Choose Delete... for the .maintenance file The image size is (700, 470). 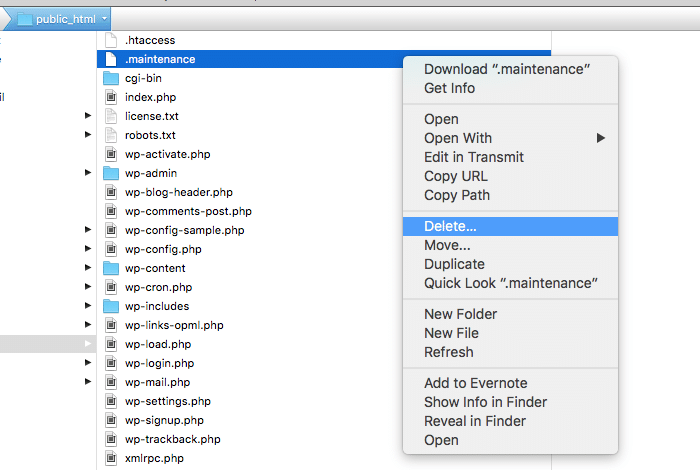click(510, 226)
